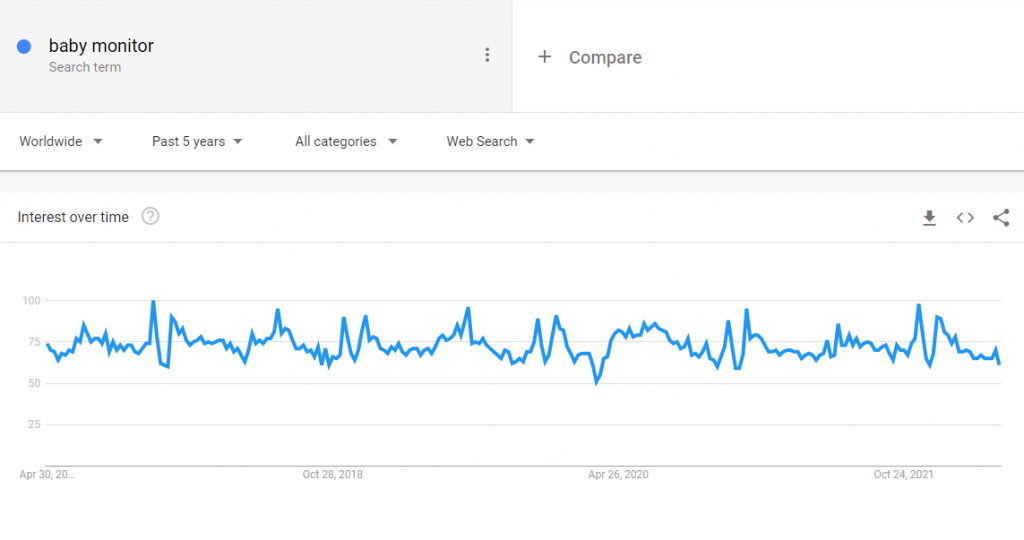
Task: Download the interest over time data
Action: pos(929,218)
